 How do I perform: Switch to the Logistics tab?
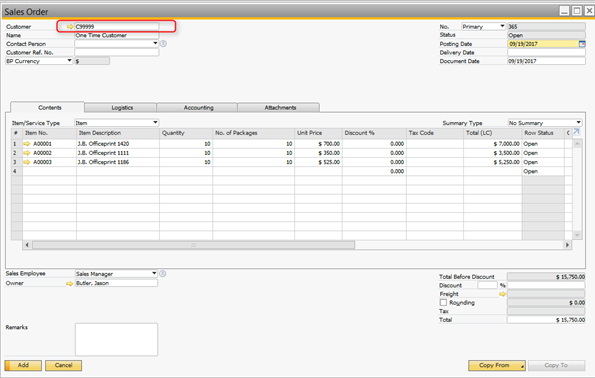(121, 108)
